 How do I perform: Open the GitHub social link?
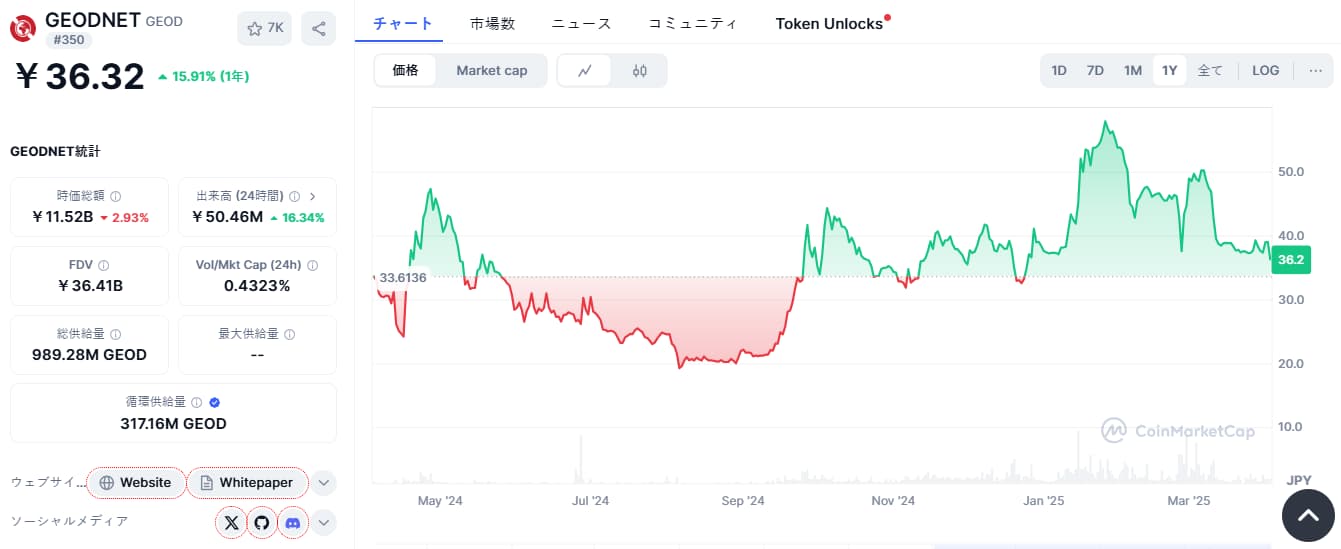pyautogui.click(x=262, y=522)
